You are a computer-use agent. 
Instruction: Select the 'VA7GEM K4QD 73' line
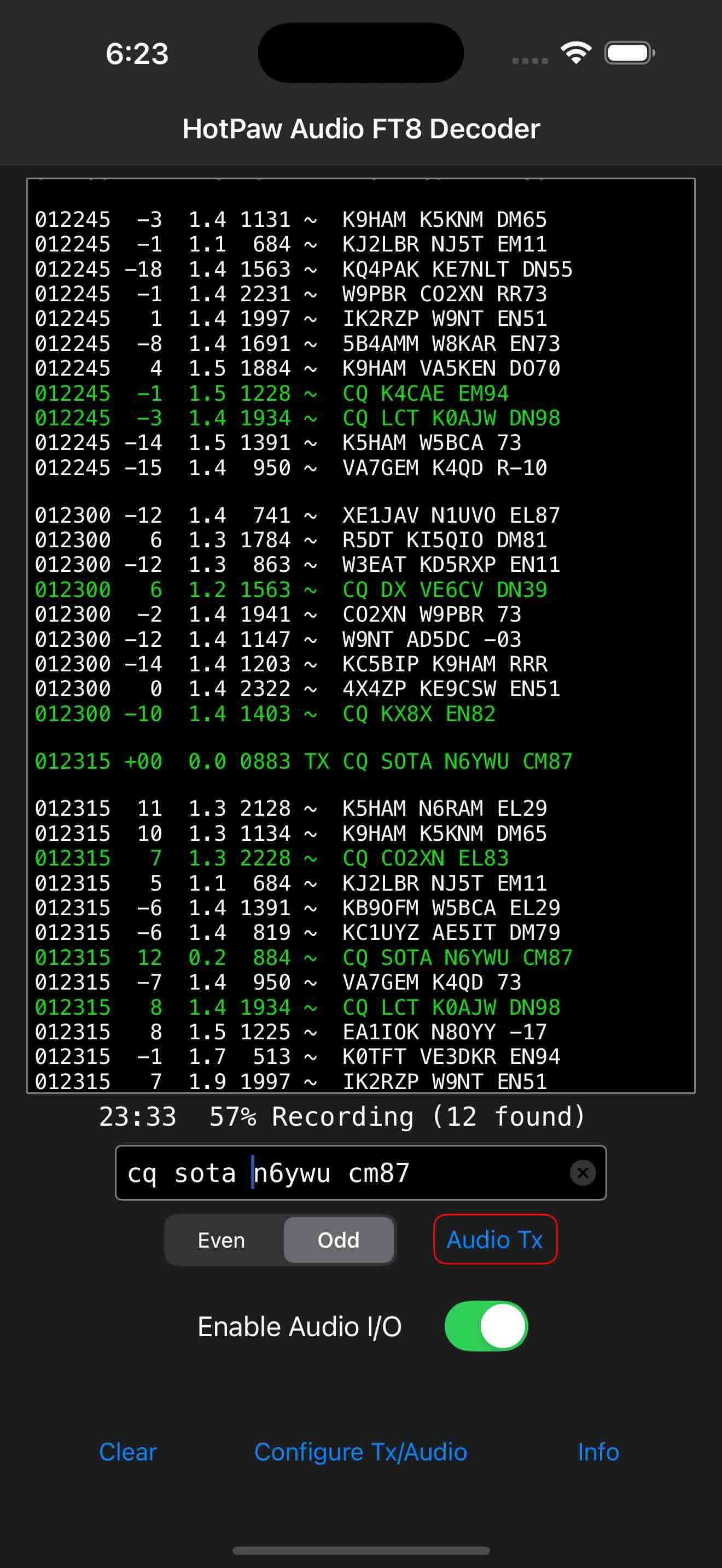(278, 982)
